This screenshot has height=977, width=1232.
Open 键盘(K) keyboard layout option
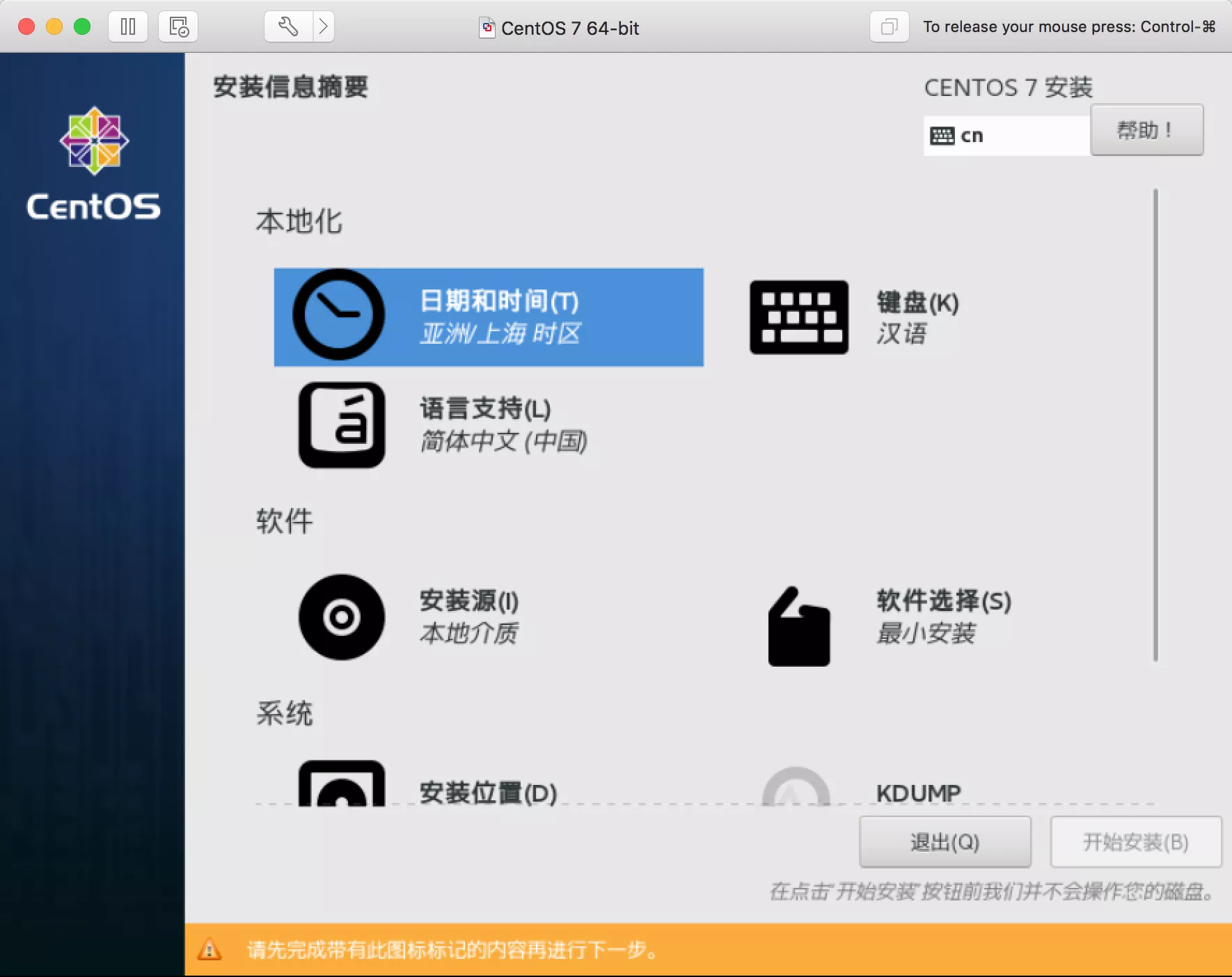918,303
